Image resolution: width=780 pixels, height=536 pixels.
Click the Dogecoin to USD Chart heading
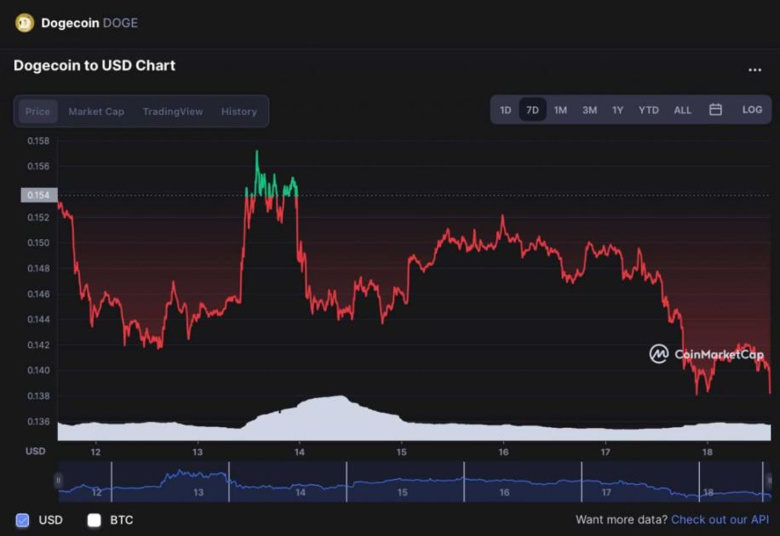[x=95, y=66]
